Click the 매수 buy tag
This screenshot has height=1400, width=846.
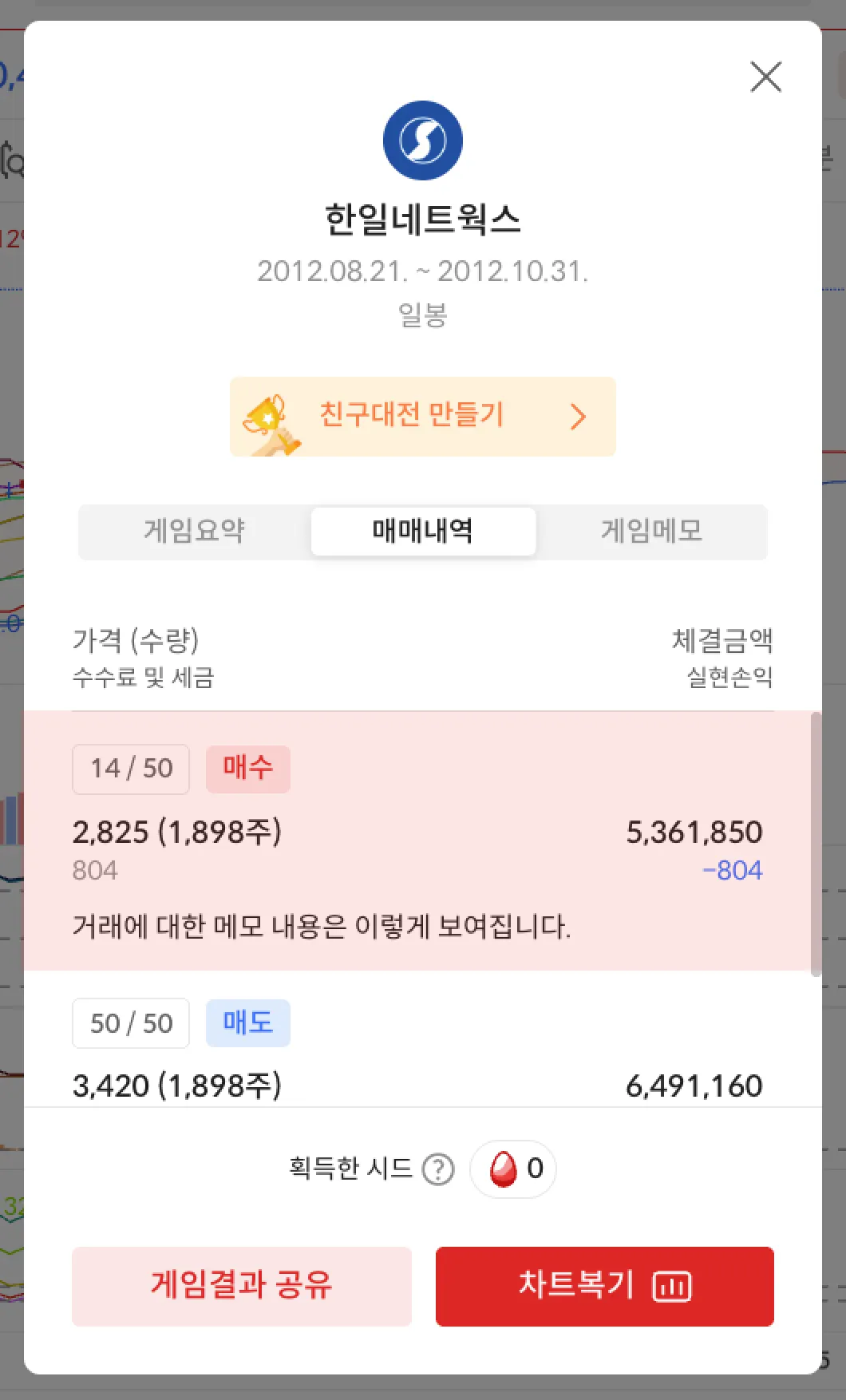tap(247, 769)
